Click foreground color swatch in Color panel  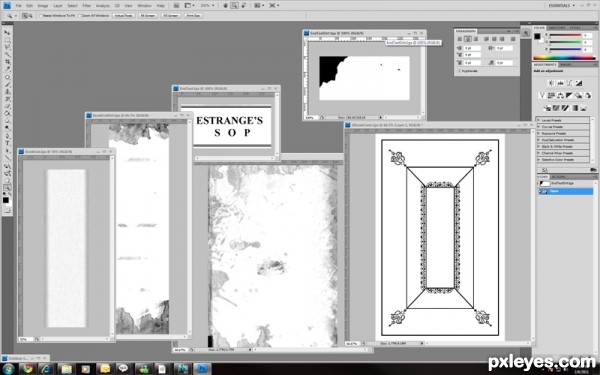pos(538,36)
